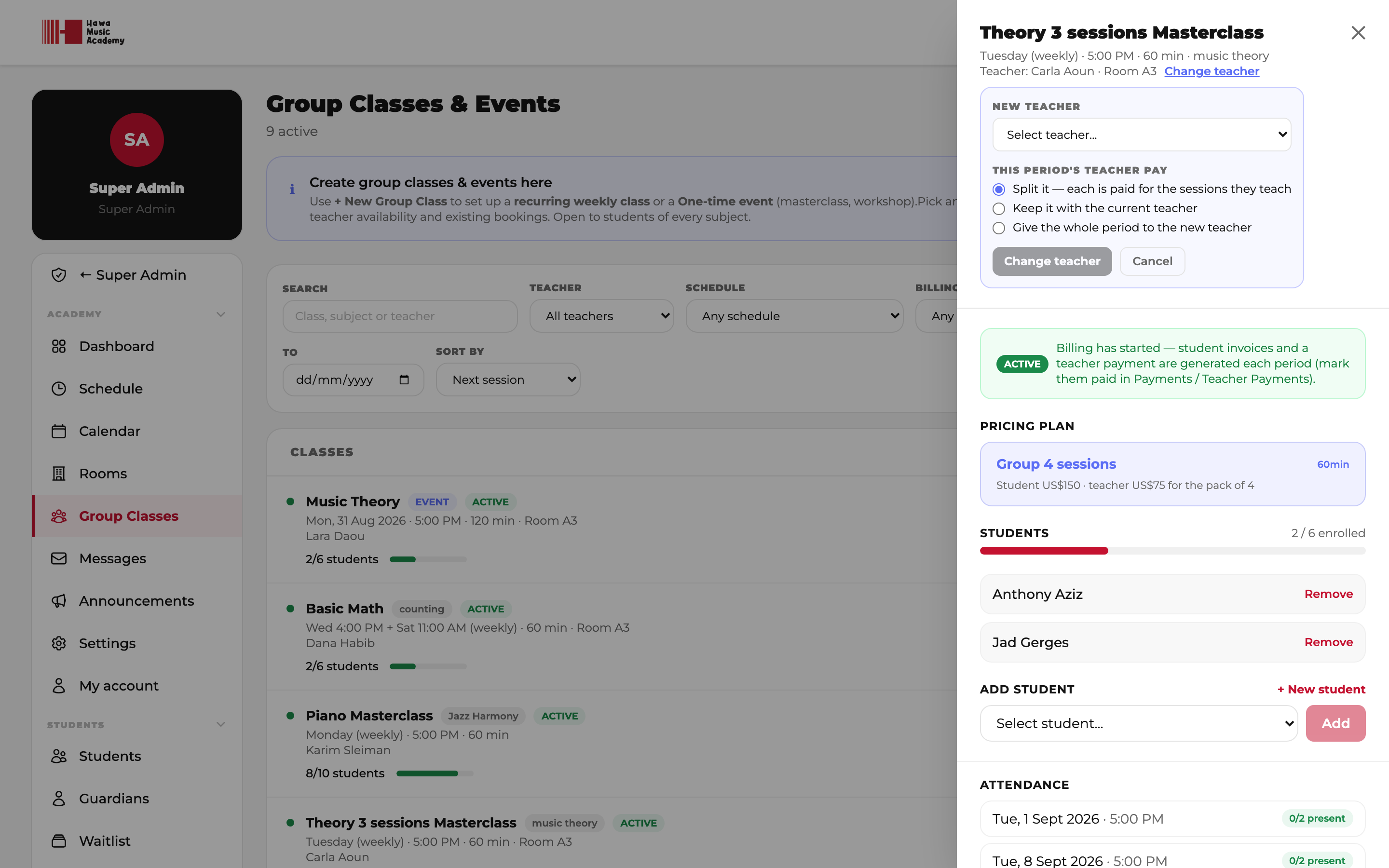The width and height of the screenshot is (1389, 868).
Task: Open the Announcements menu item
Action: (x=137, y=601)
